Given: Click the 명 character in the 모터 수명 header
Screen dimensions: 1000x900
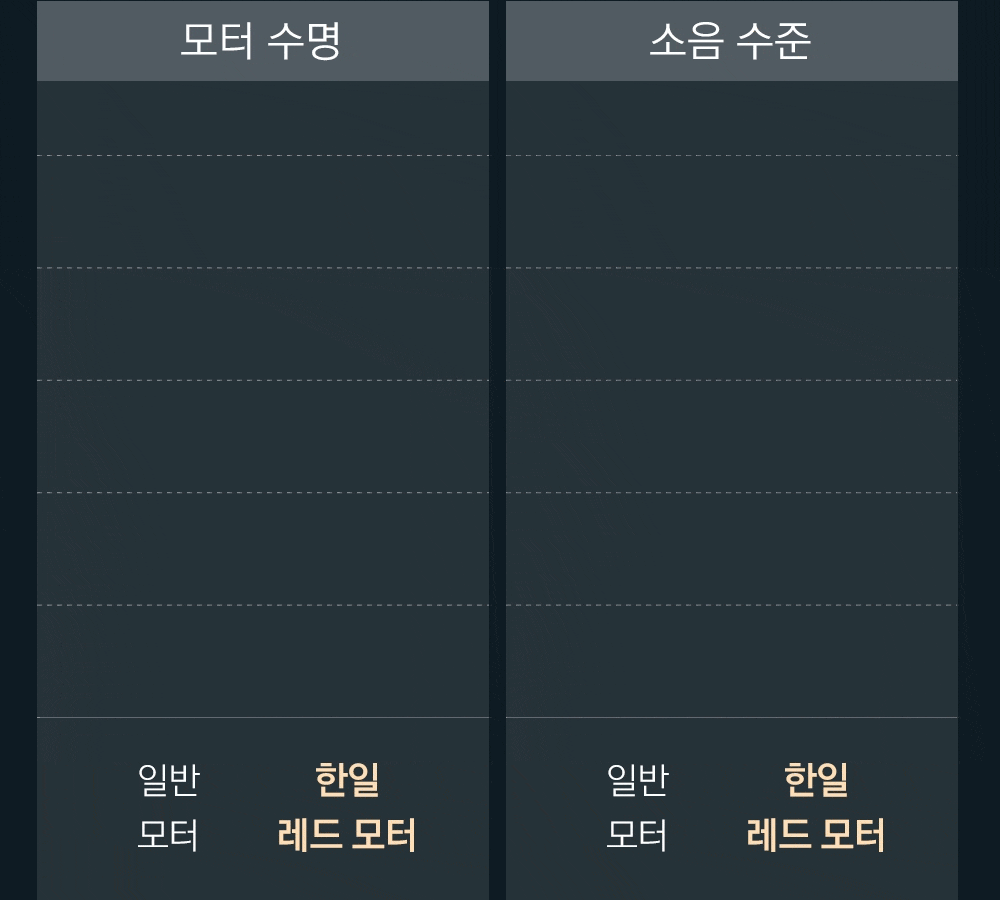Looking at the screenshot, I should pyautogui.click(x=323, y=41).
